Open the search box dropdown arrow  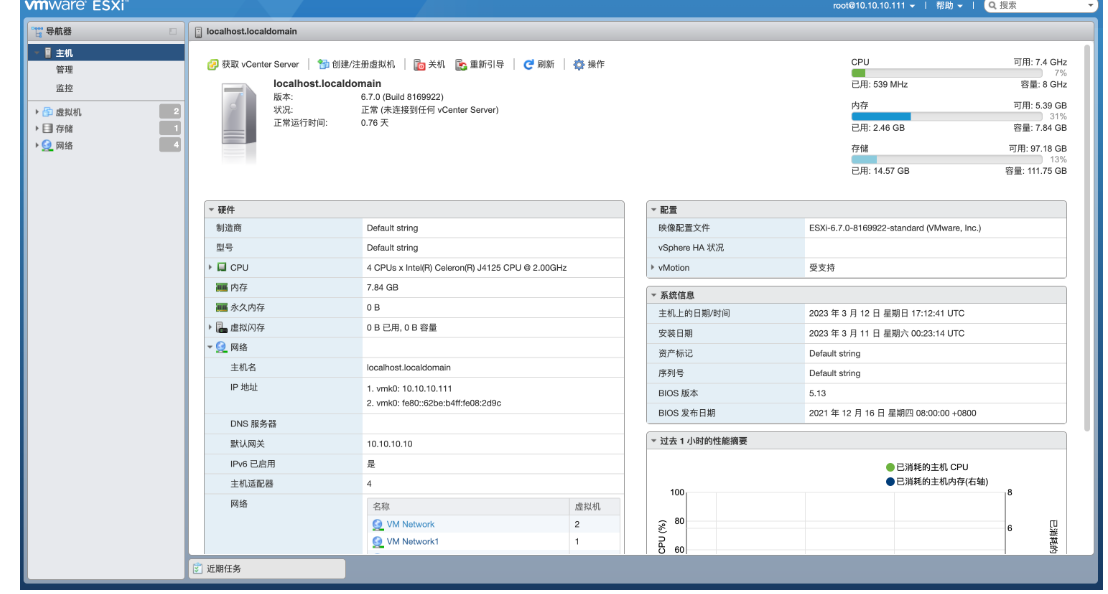(x=1090, y=6)
